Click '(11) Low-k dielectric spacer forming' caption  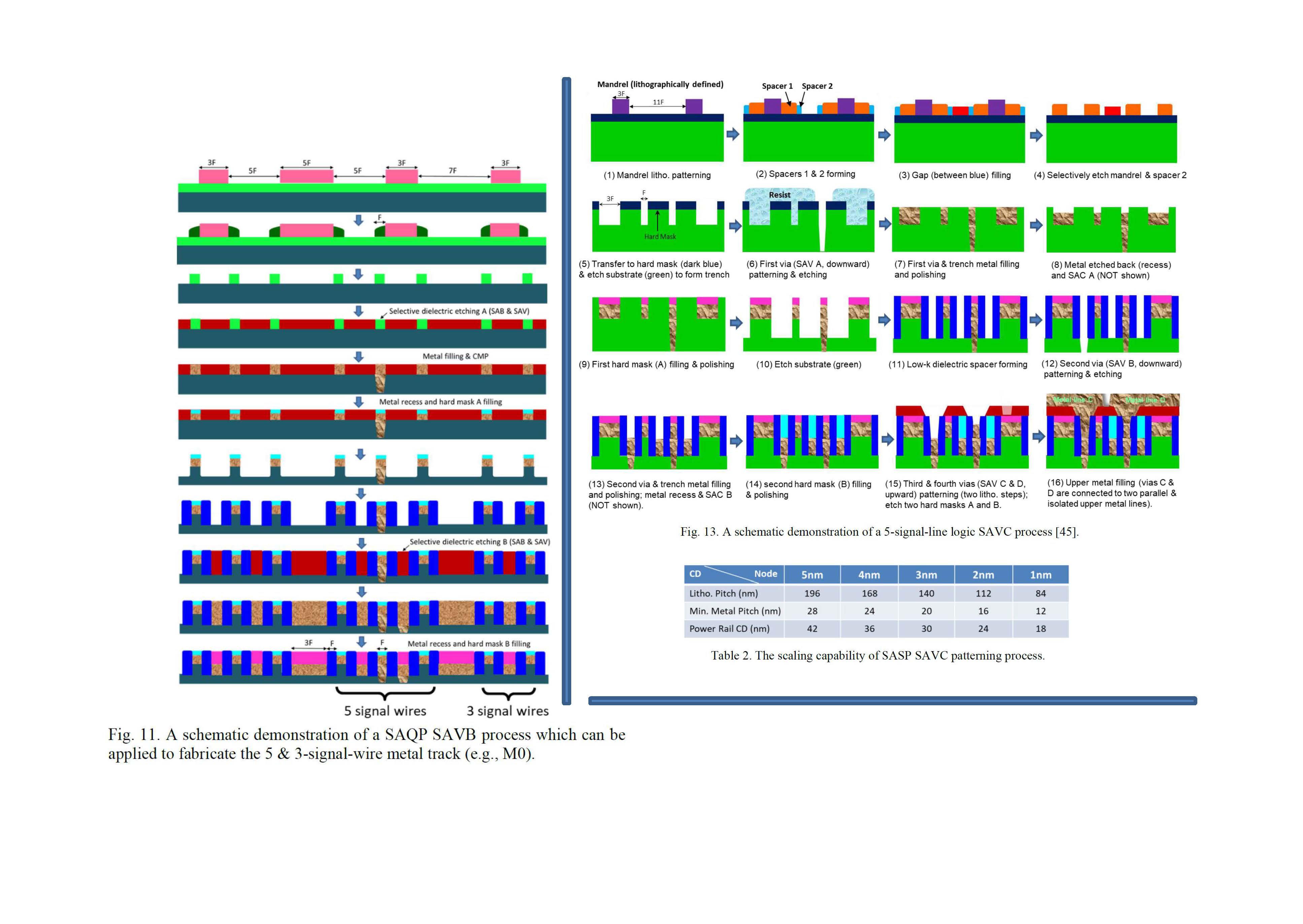point(958,364)
